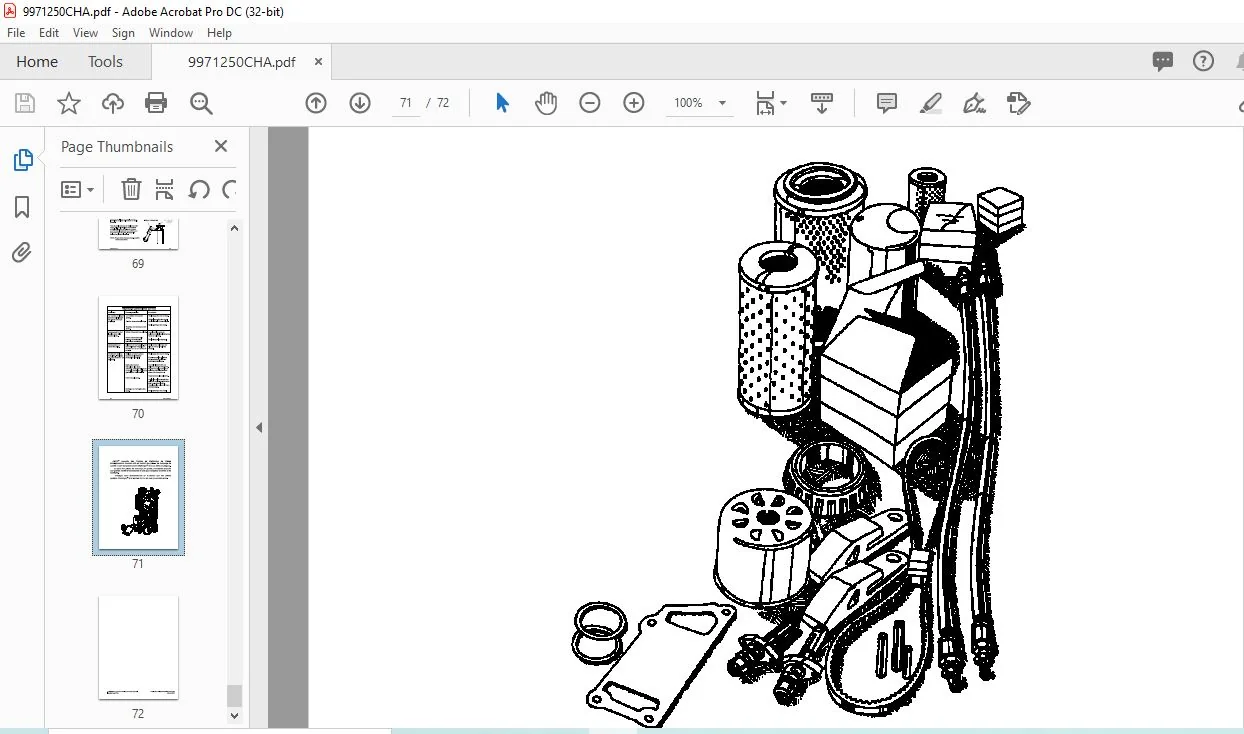The height and width of the screenshot is (734, 1244).
Task: Open the File menu
Action: (16, 33)
